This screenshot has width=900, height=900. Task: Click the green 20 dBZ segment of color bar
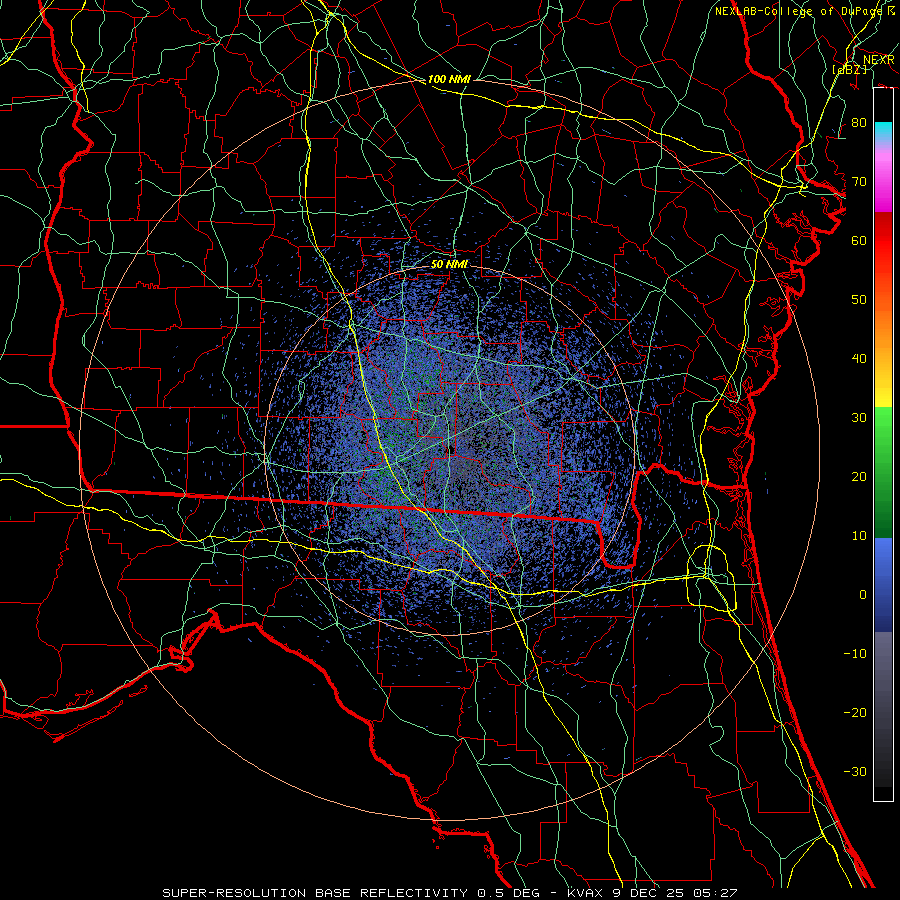tap(883, 476)
